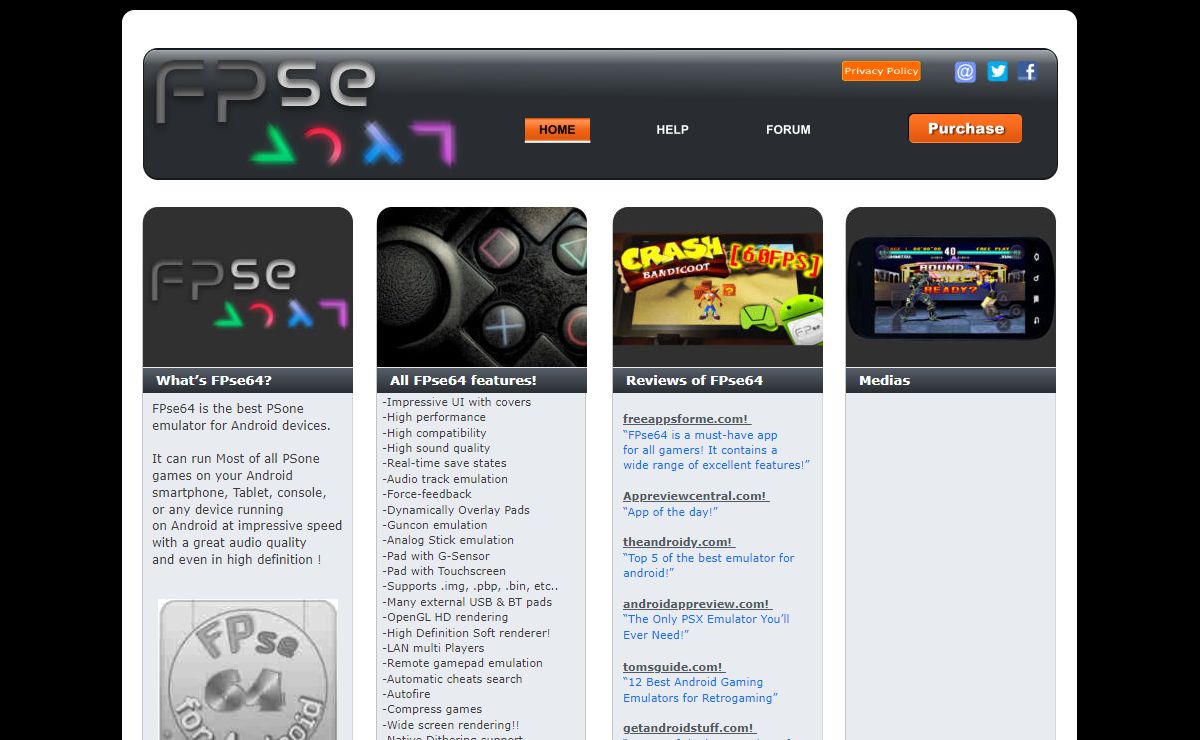This screenshot has height=740, width=1200.
Task: Click the 'All FPse64 features!' heading
Action: click(x=463, y=380)
